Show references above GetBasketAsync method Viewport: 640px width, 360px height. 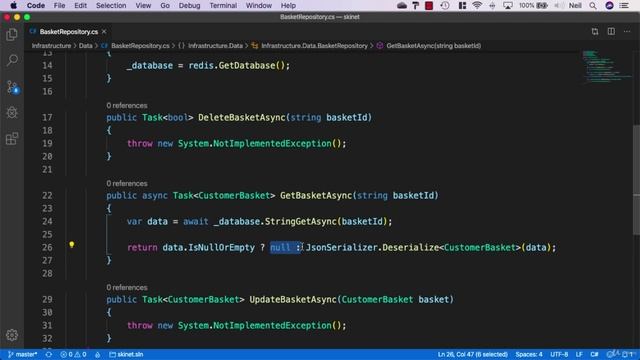tap(127, 183)
